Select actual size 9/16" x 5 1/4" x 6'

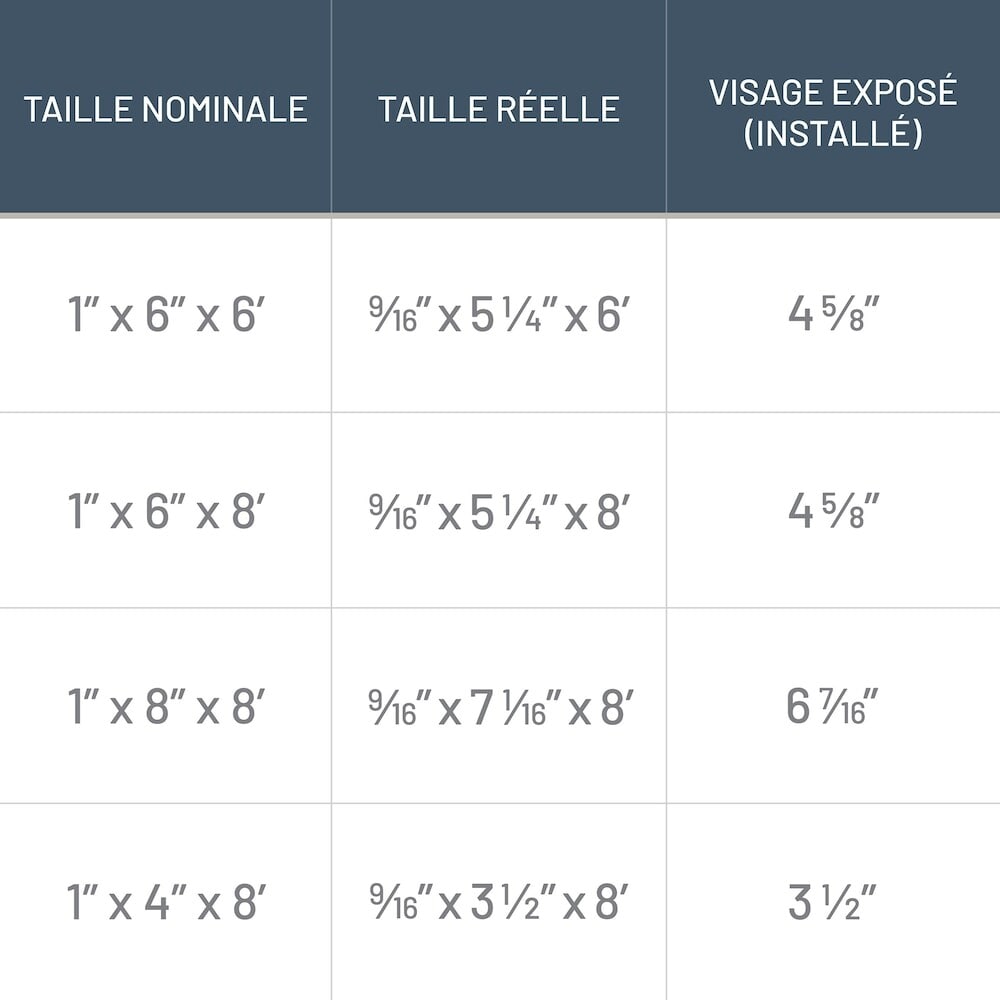click(x=498, y=316)
